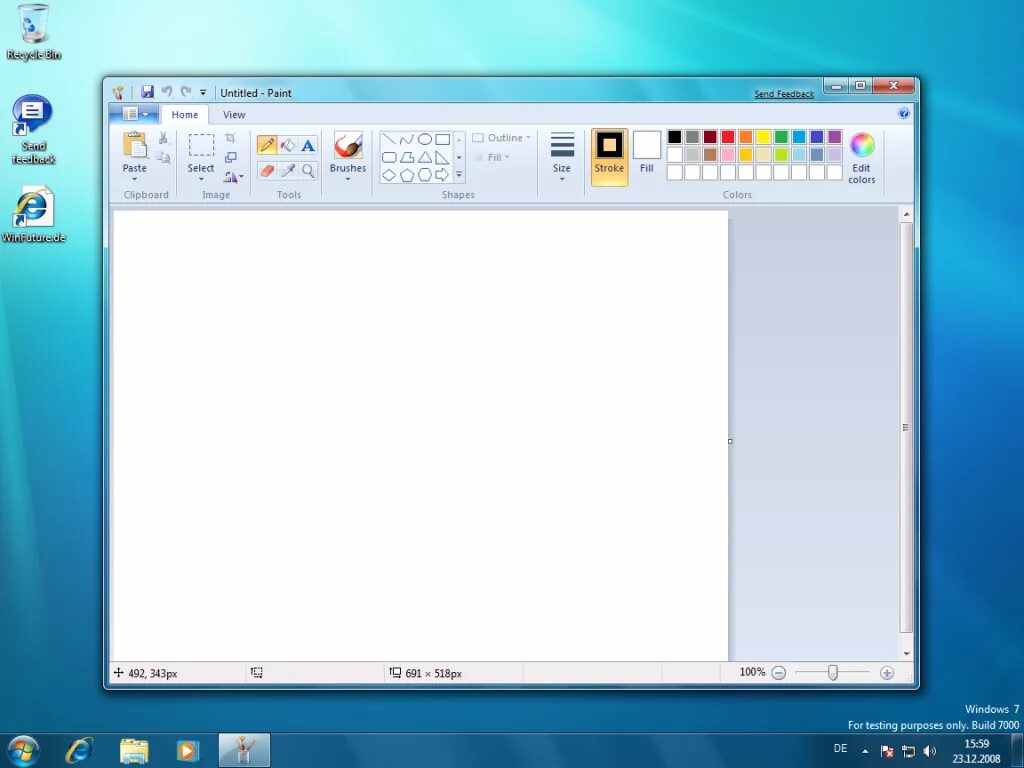This screenshot has width=1024, height=768.
Task: Choose the straight Line shape
Action: pyautogui.click(x=389, y=138)
